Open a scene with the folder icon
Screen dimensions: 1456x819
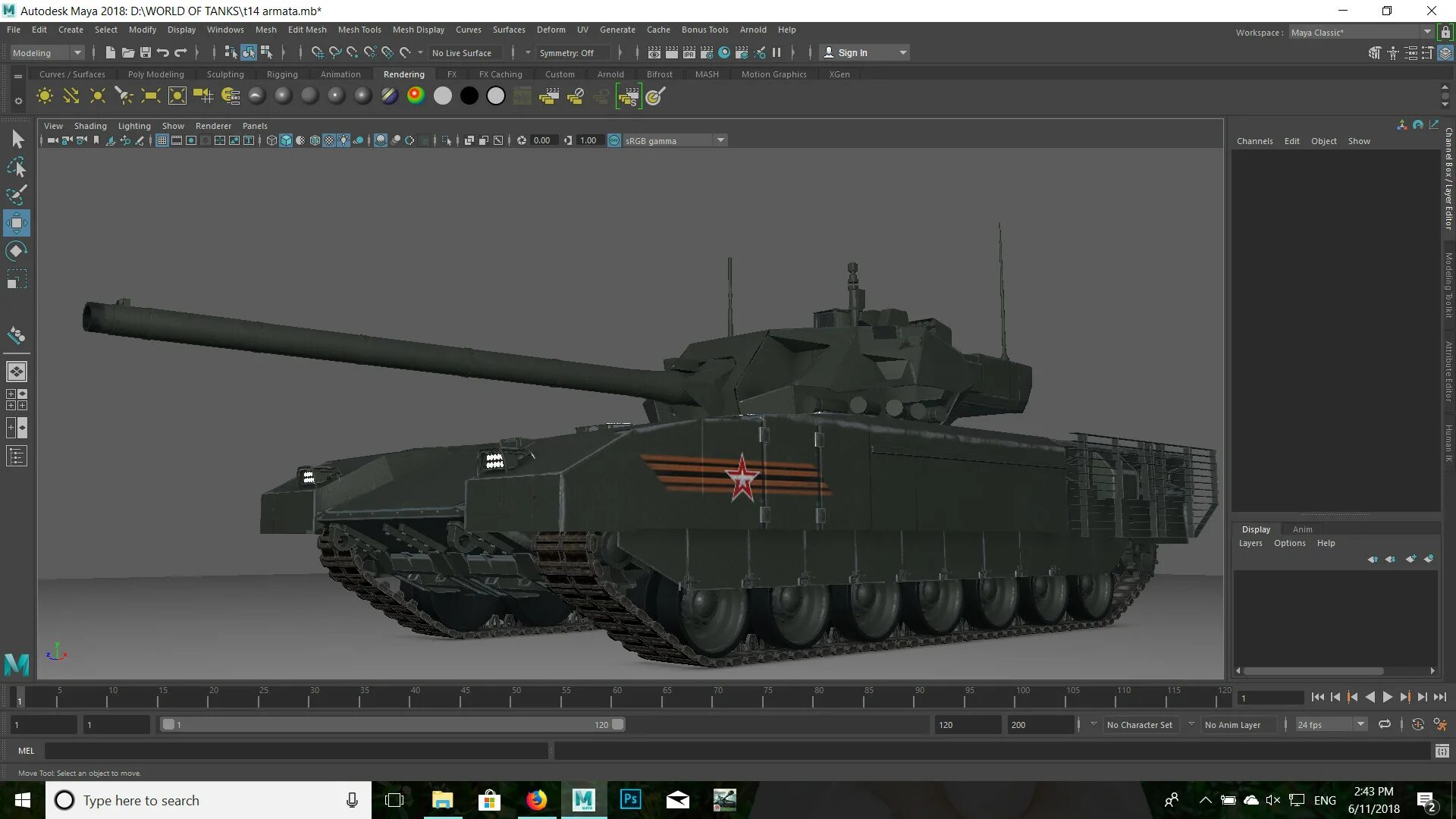click(x=127, y=52)
